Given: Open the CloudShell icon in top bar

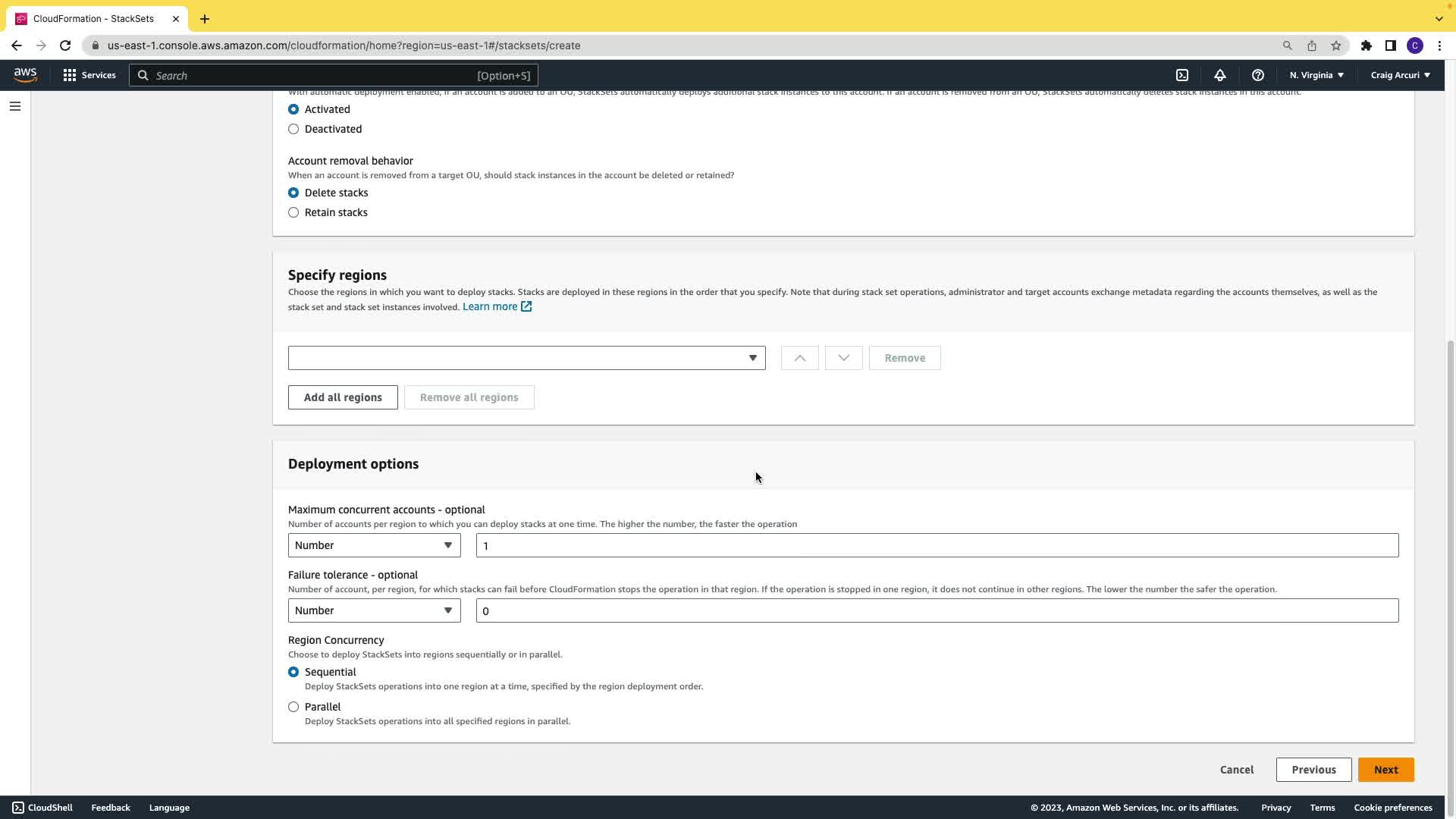Looking at the screenshot, I should pyautogui.click(x=1182, y=75).
